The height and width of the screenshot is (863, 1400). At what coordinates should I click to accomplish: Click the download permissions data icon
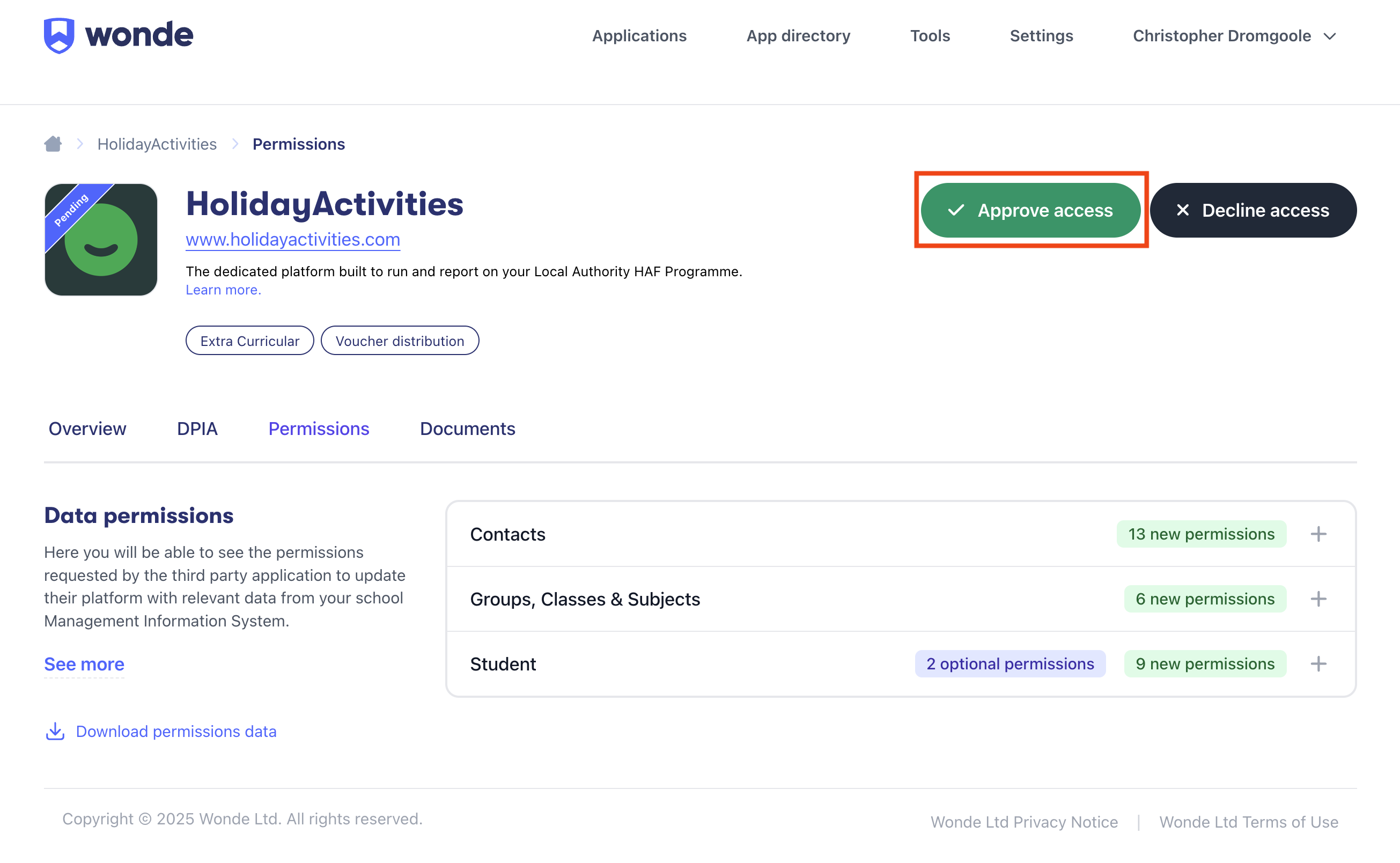click(x=55, y=731)
